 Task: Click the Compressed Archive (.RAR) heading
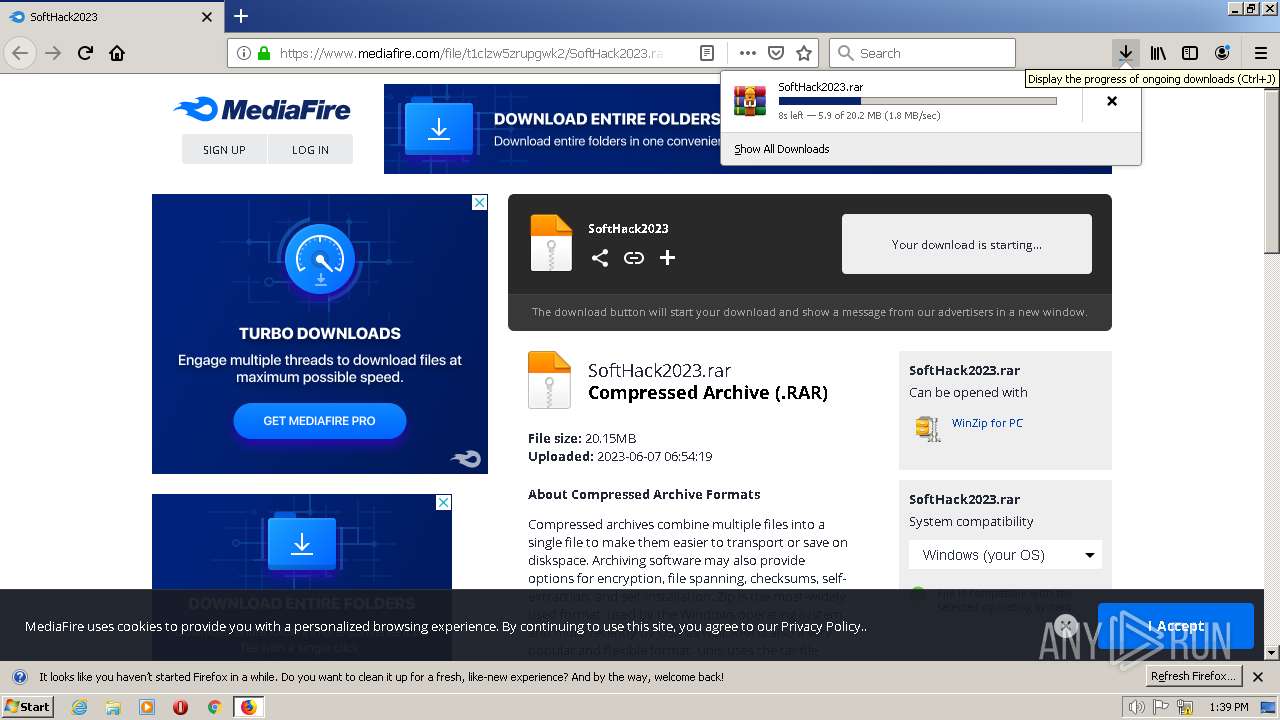coord(708,393)
